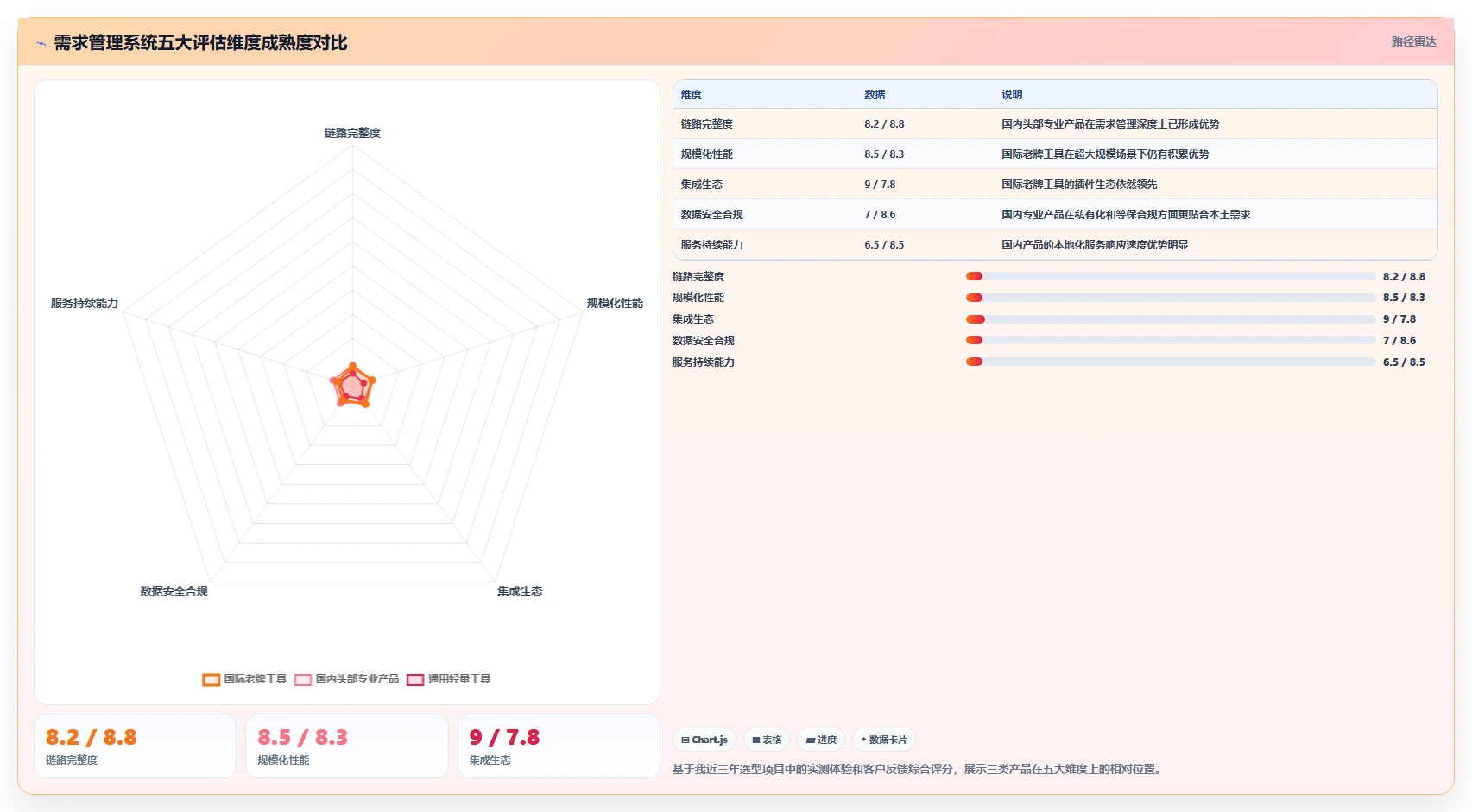Click the small icon before the page title
Viewport: 1472px width, 812px height.
[x=41, y=43]
